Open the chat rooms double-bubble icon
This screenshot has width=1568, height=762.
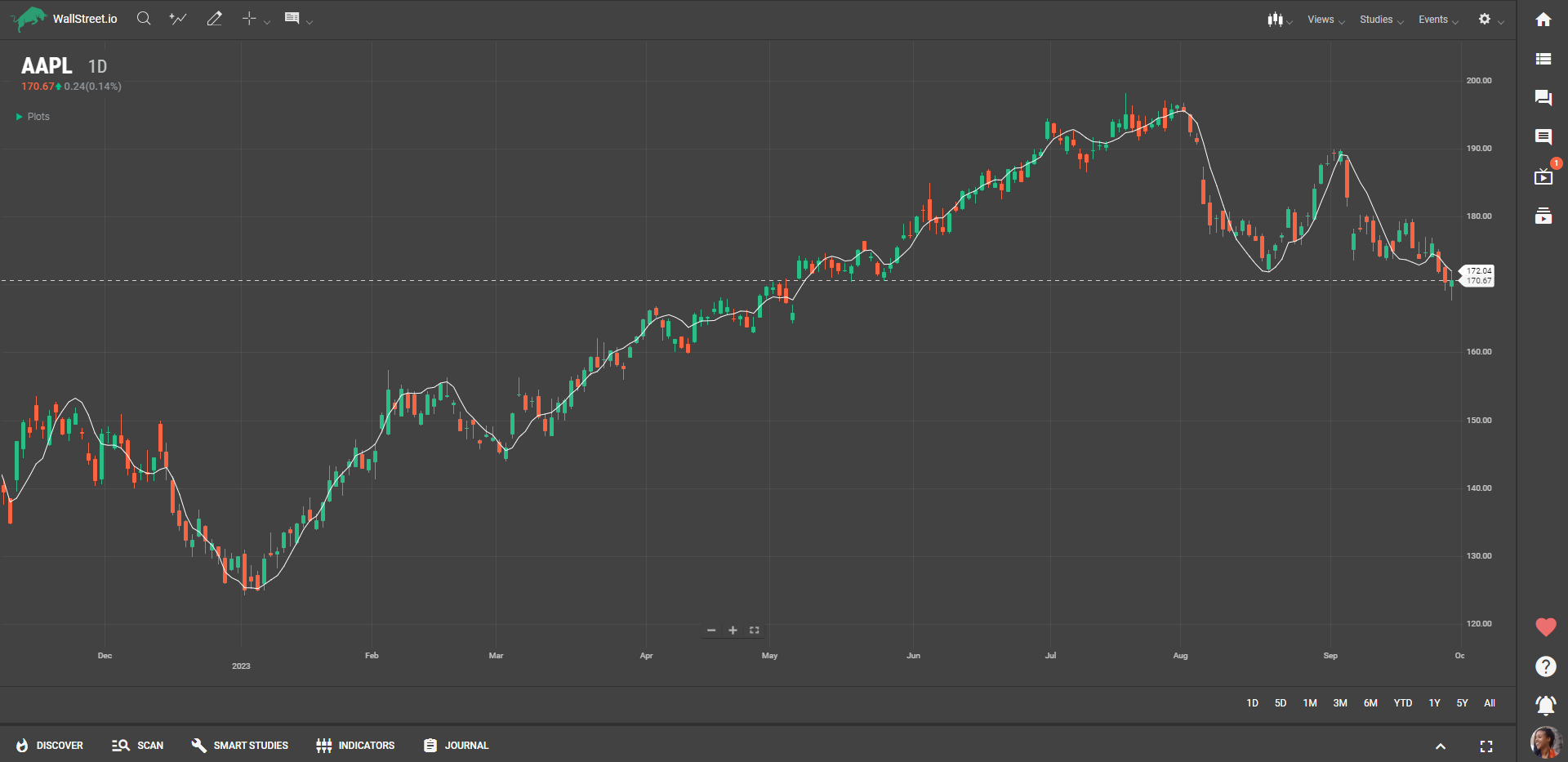point(1543,98)
